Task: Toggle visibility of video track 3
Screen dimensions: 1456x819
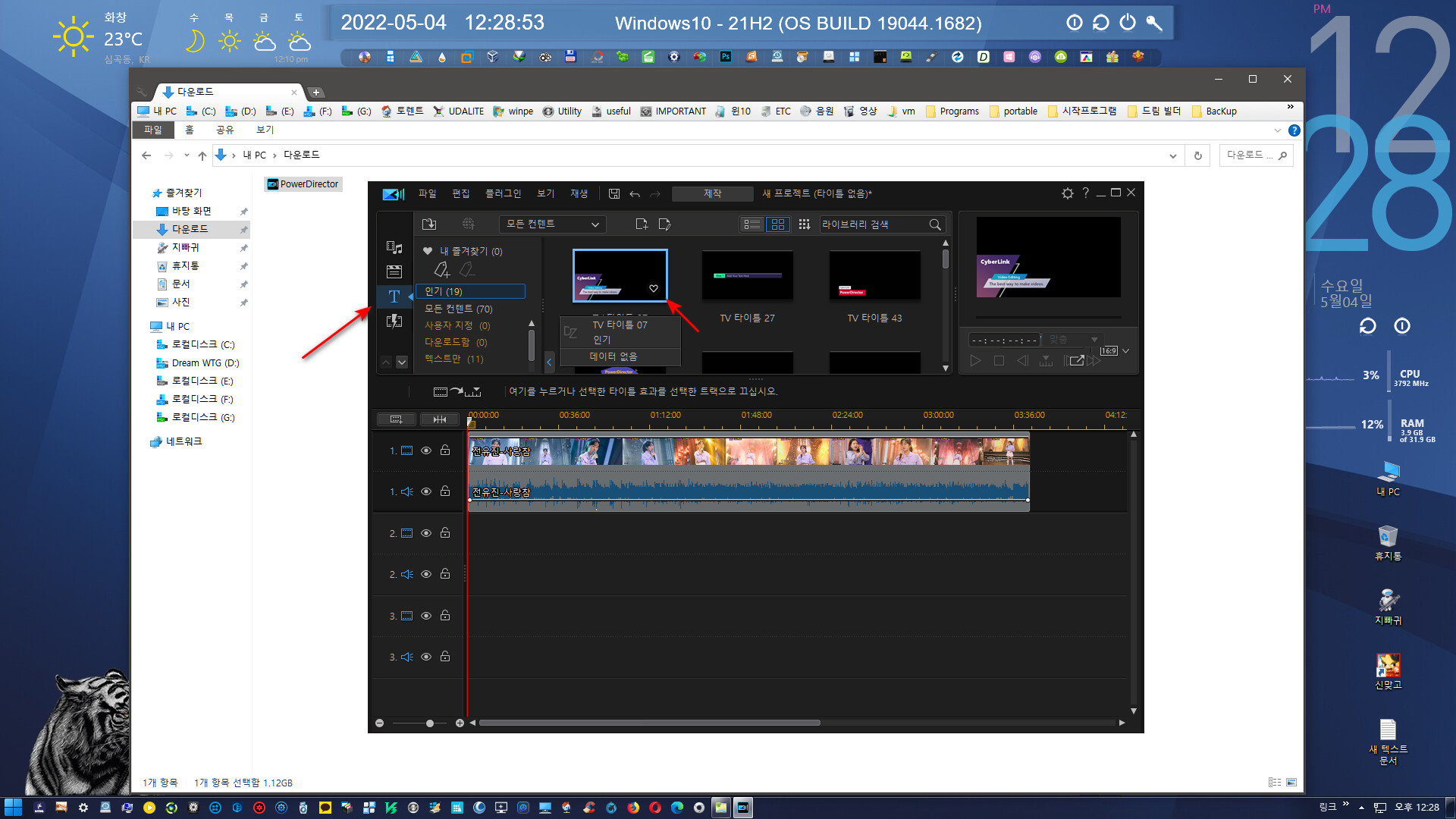Action: [426, 616]
